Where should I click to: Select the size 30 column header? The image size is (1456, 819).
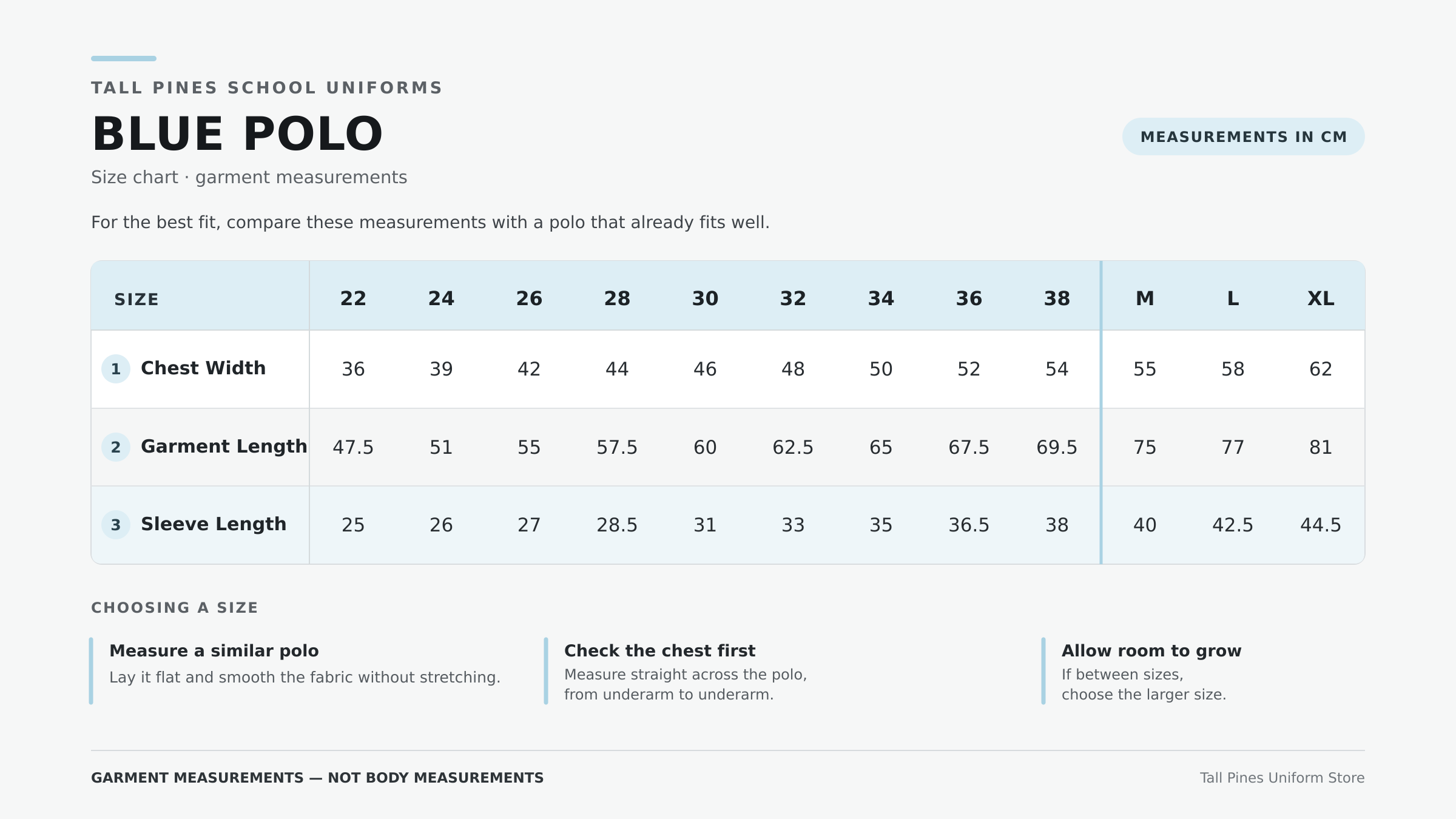[x=705, y=298]
